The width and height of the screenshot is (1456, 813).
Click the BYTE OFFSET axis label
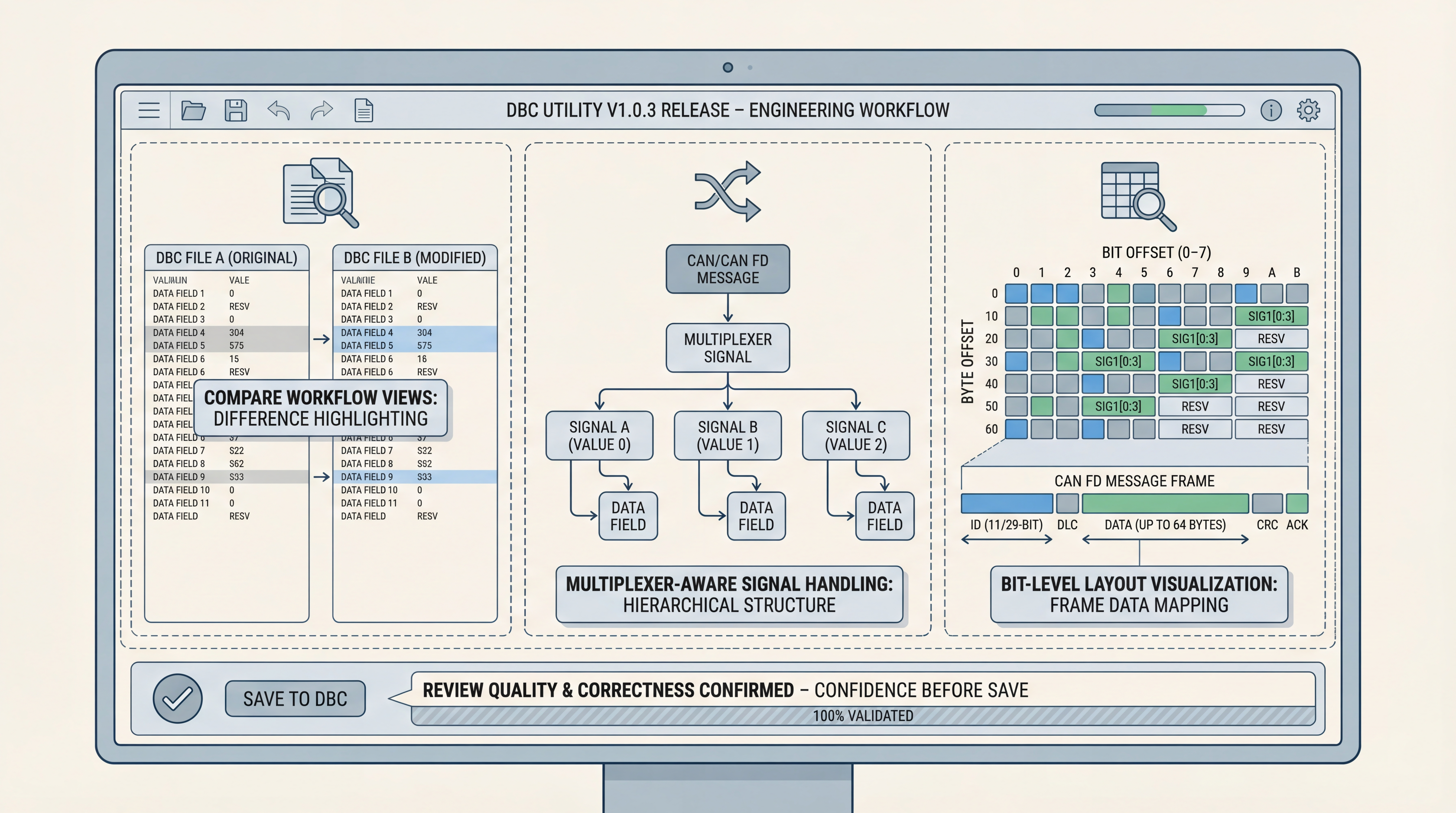968,362
